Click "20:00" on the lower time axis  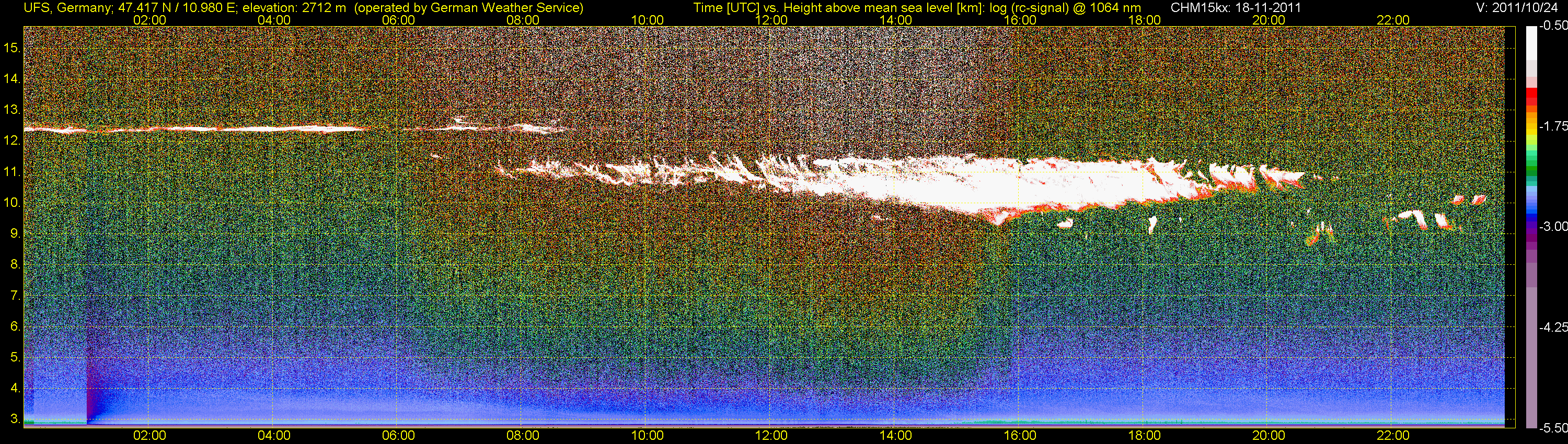pyautogui.click(x=1269, y=436)
